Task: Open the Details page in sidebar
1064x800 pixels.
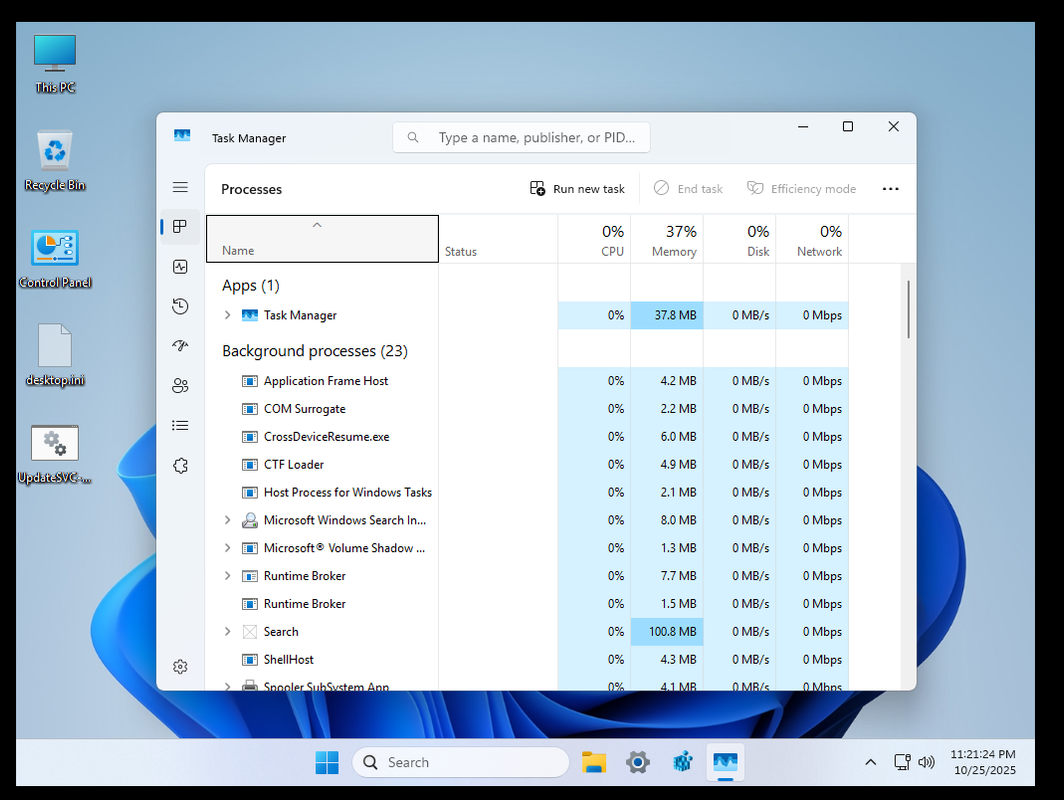Action: point(180,425)
